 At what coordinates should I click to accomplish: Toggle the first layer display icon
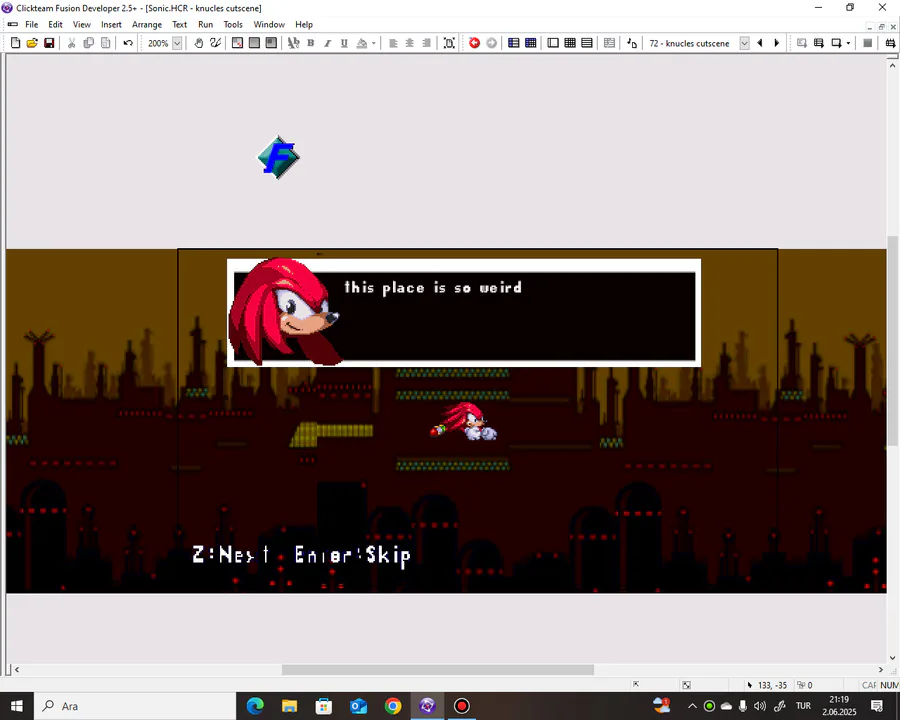point(254,43)
